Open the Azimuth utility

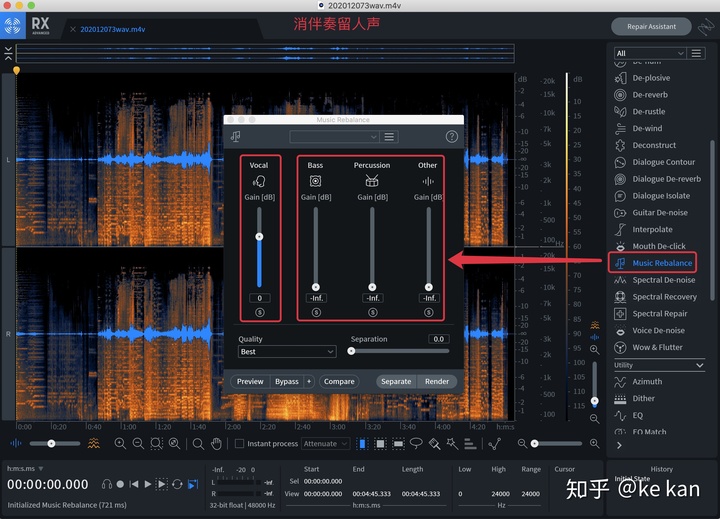click(x=638, y=382)
